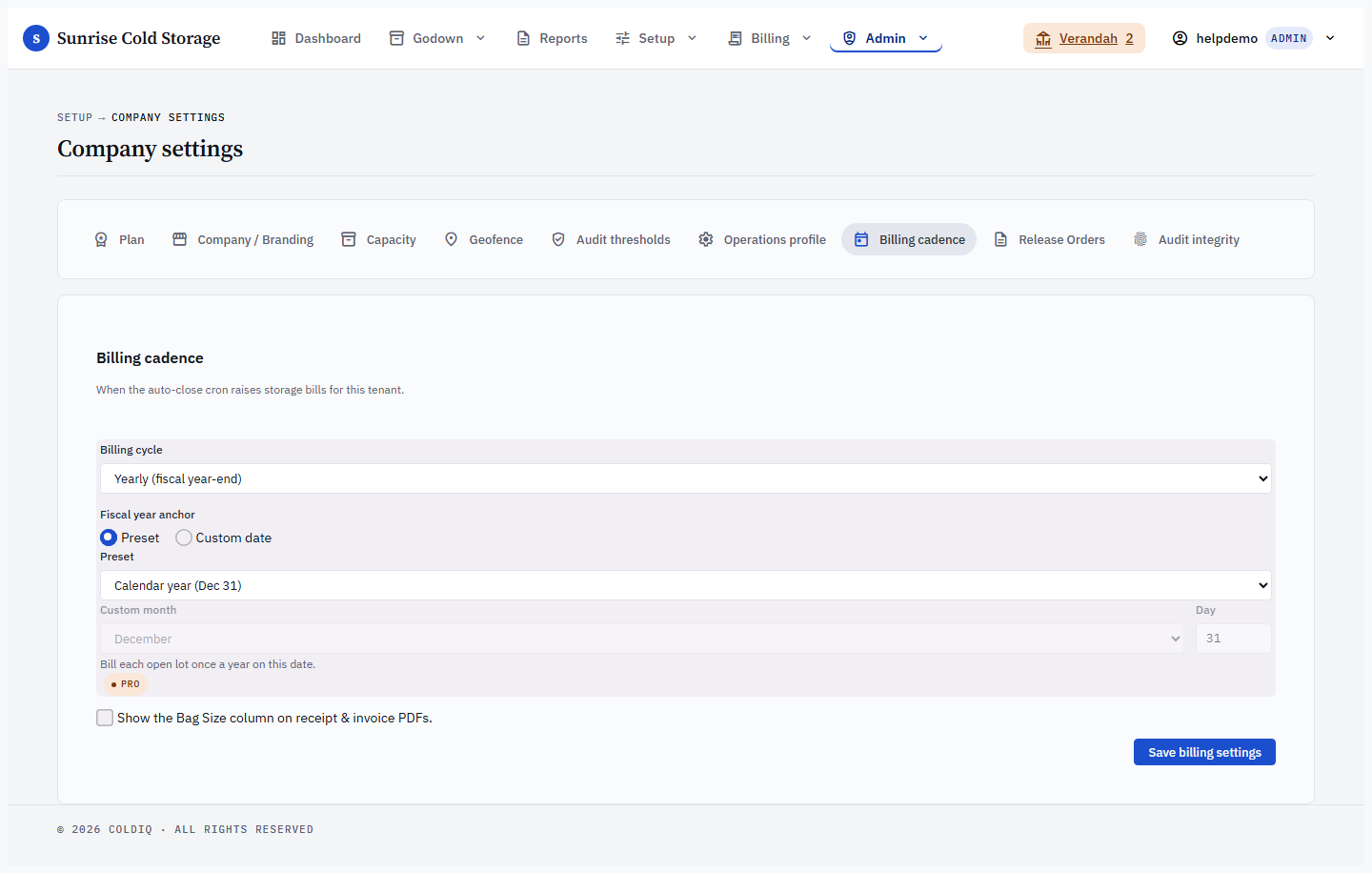Click the Sunrise Cold Storage brand name
This screenshot has width=1372, height=873.
tap(138, 38)
